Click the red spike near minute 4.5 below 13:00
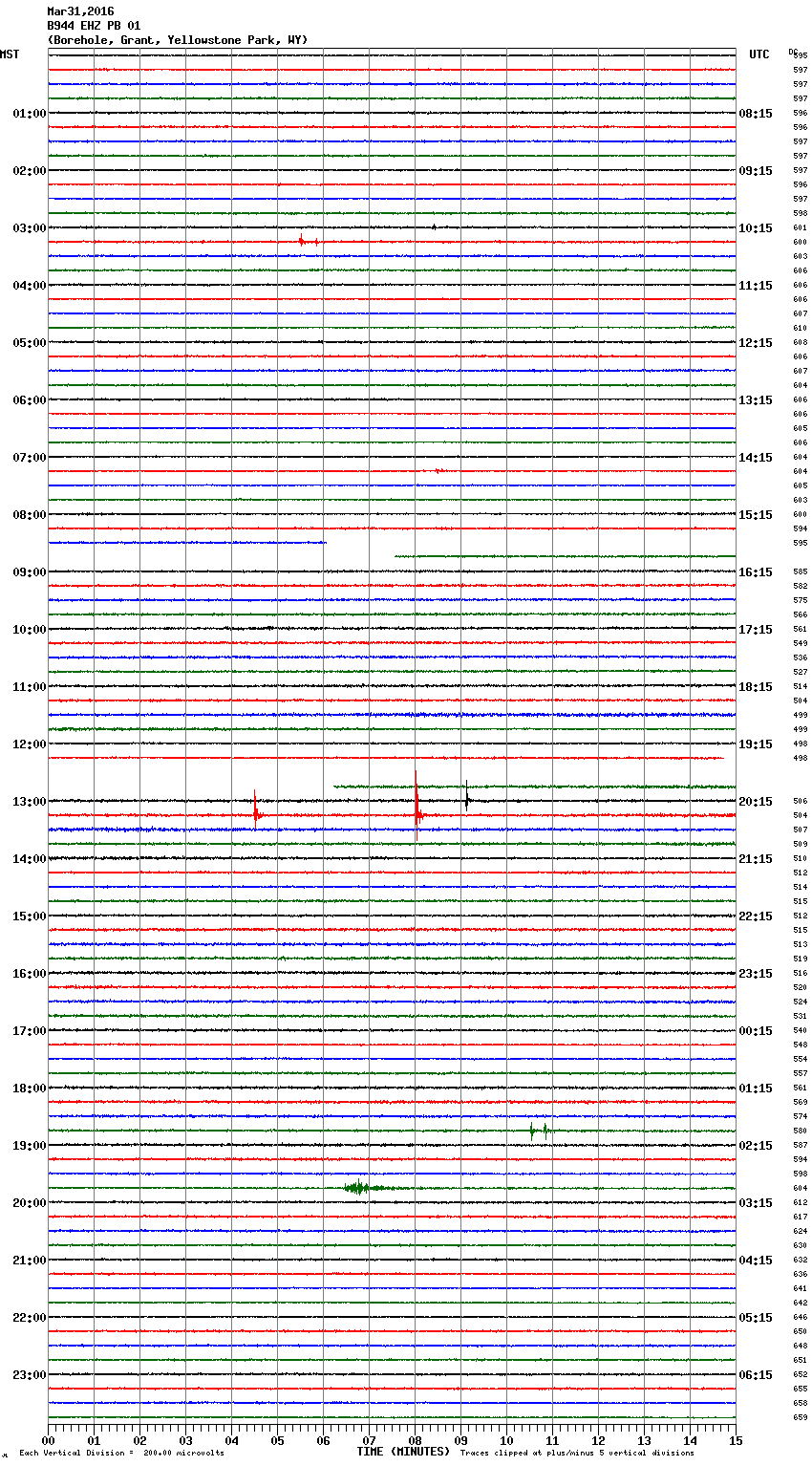Image resolution: width=812 pixels, height=1466 pixels. 256,810
